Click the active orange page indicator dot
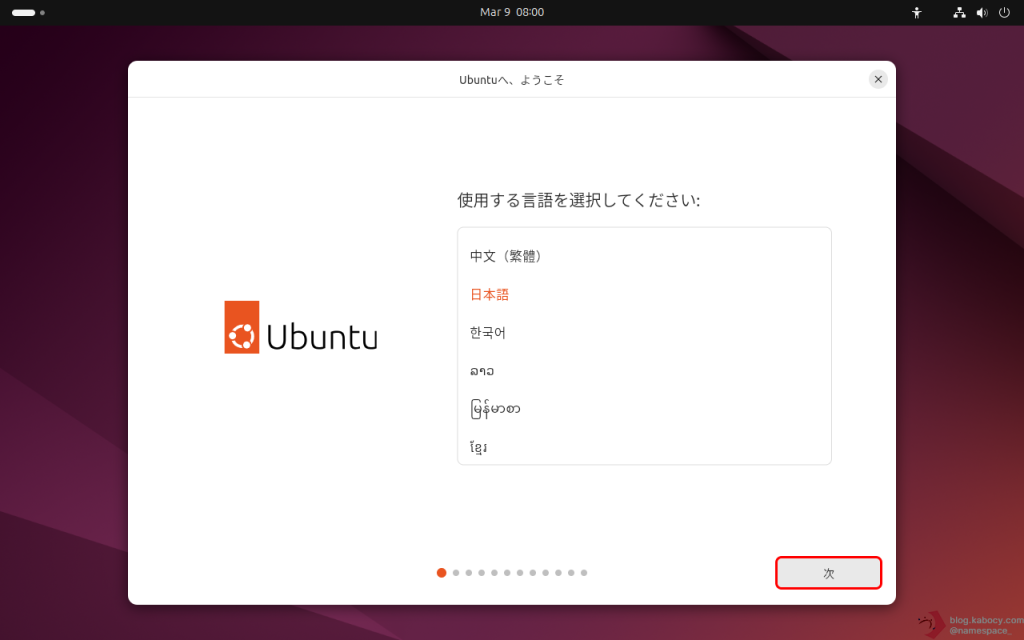The height and width of the screenshot is (640, 1024). (x=442, y=573)
